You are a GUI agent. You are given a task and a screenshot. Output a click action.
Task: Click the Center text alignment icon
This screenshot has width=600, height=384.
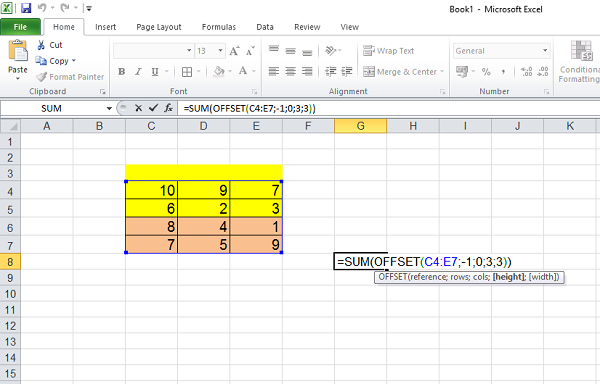click(x=290, y=72)
